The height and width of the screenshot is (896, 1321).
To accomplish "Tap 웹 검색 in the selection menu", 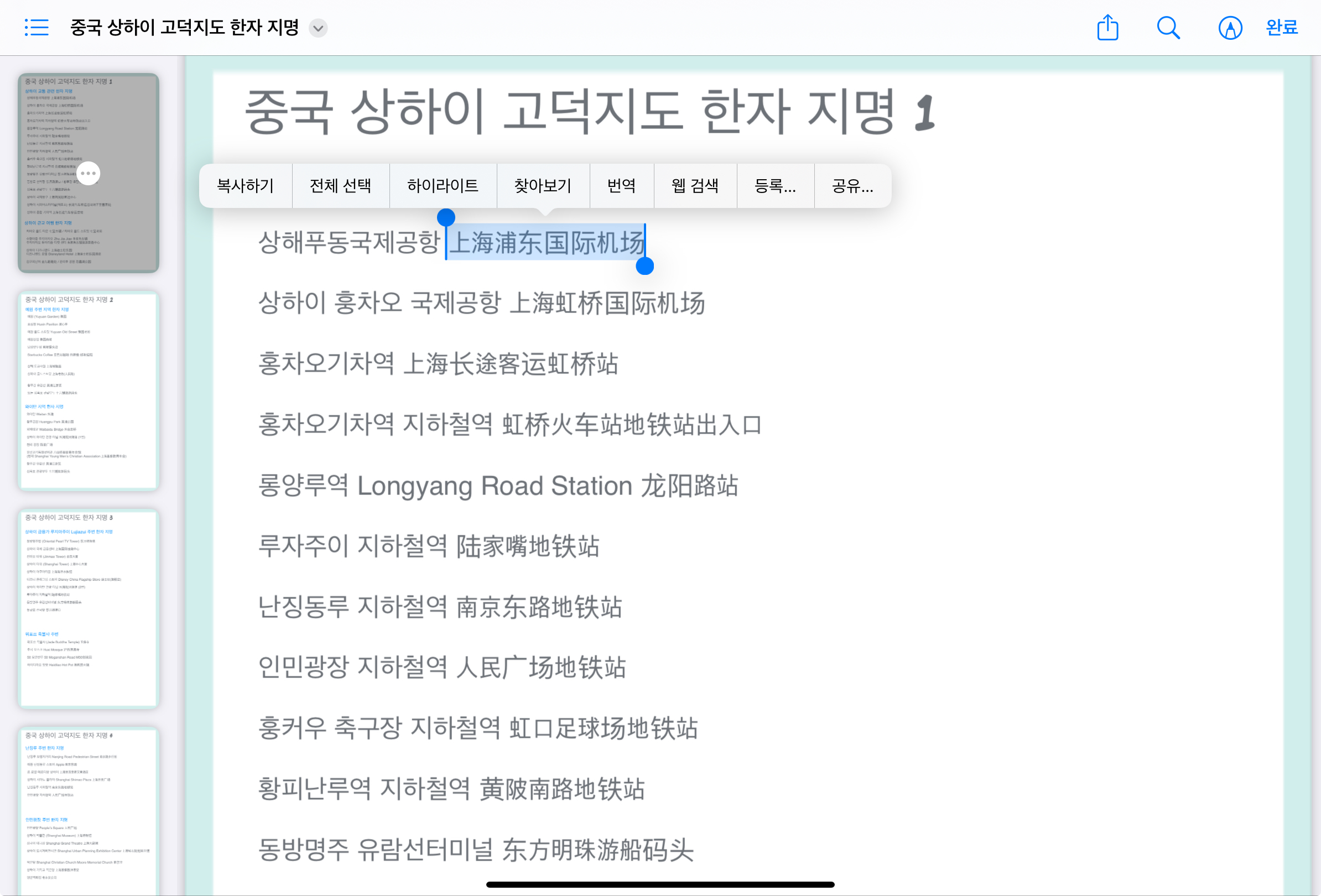I will (695, 186).
